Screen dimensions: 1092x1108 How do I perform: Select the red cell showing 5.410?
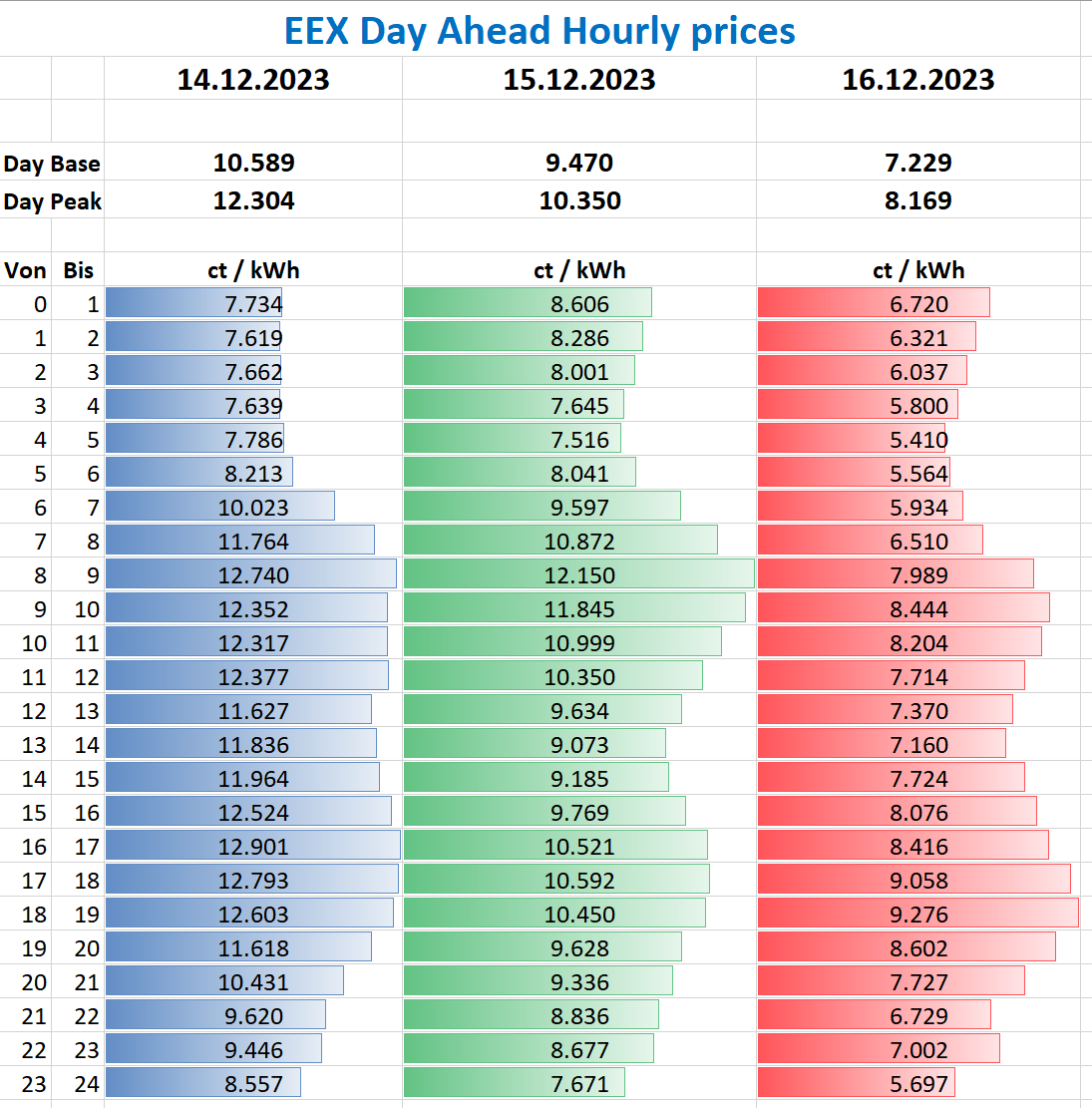tap(918, 439)
